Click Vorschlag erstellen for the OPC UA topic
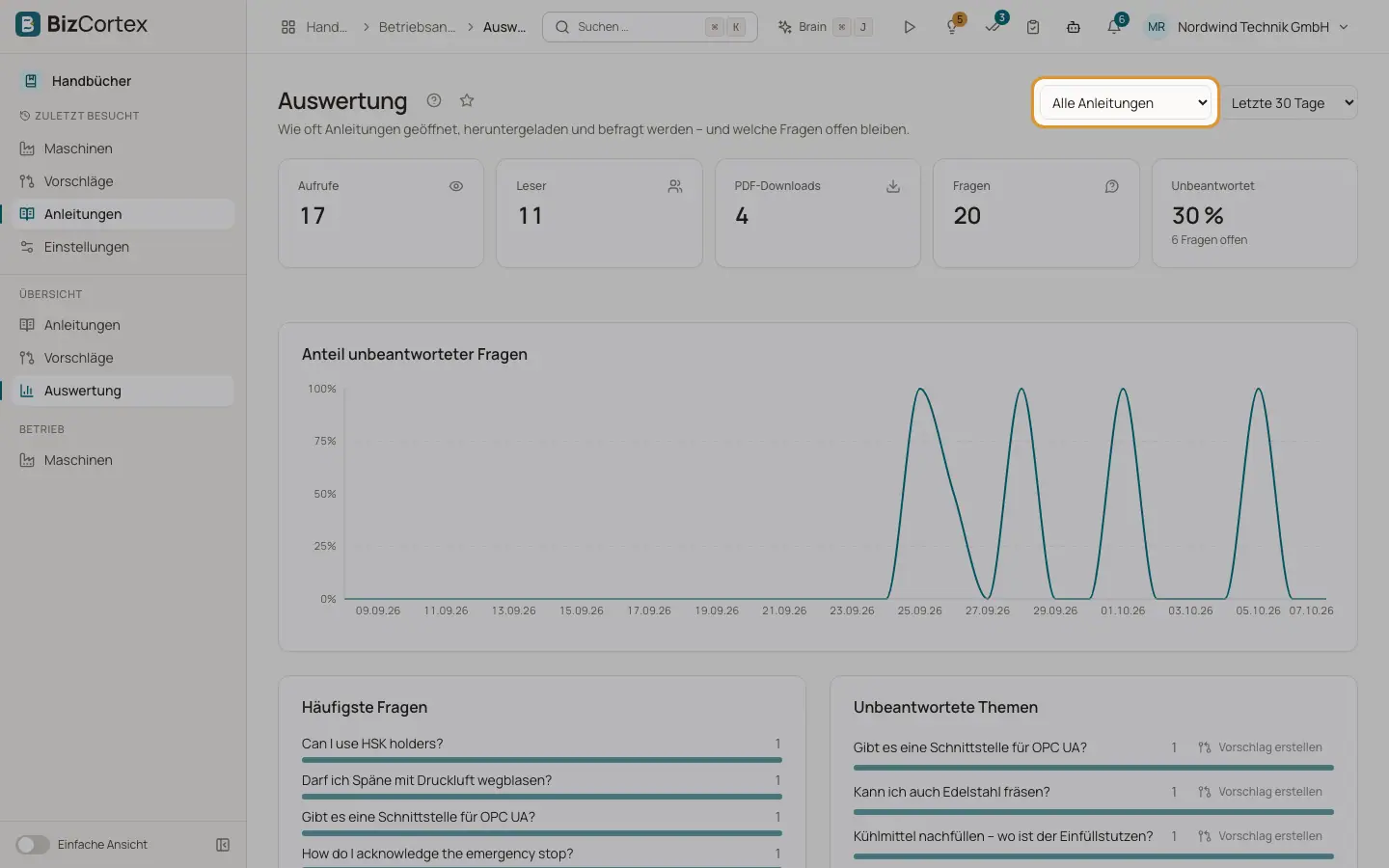This screenshot has height=868, width=1389. click(1261, 747)
